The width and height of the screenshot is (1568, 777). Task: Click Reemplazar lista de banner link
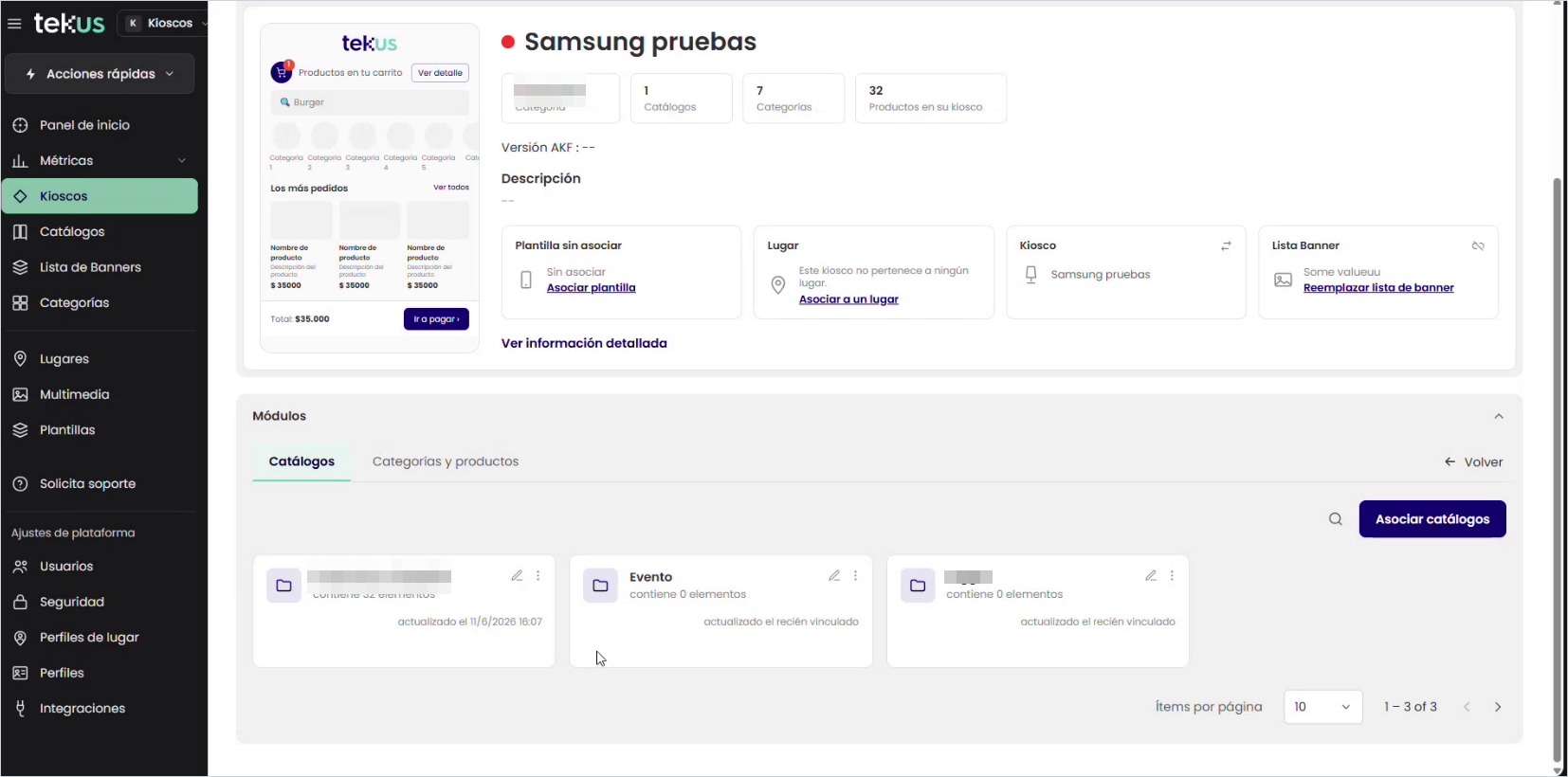(1378, 288)
